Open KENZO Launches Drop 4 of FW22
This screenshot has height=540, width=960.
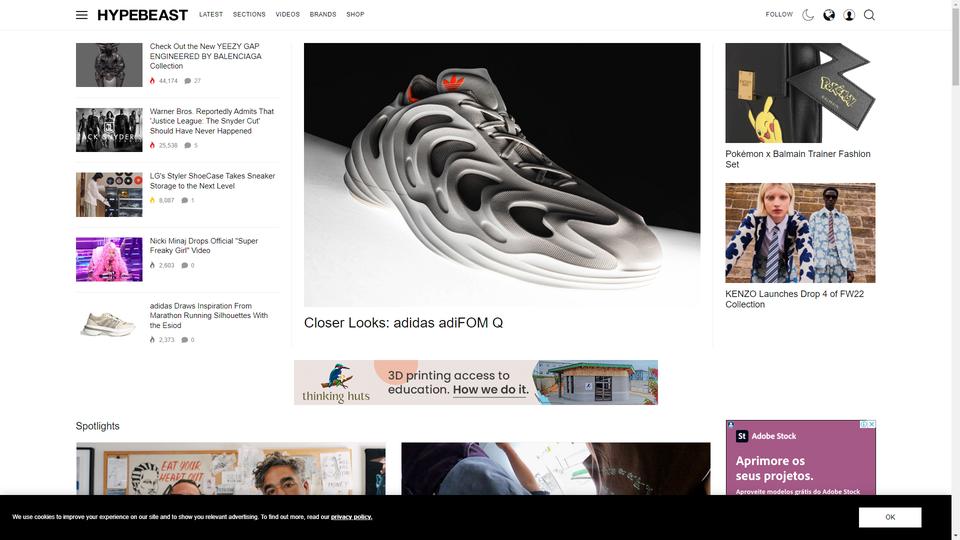[795, 299]
